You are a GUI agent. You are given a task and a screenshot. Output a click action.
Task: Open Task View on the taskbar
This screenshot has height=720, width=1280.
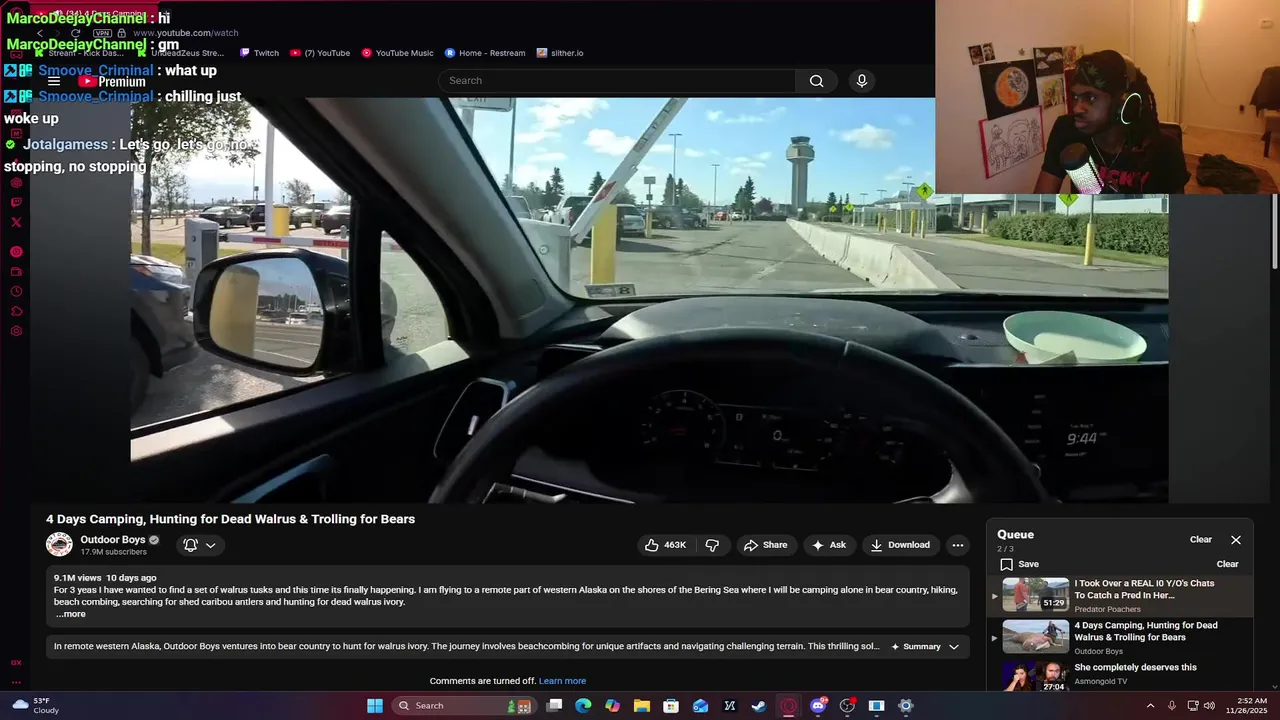(x=554, y=706)
